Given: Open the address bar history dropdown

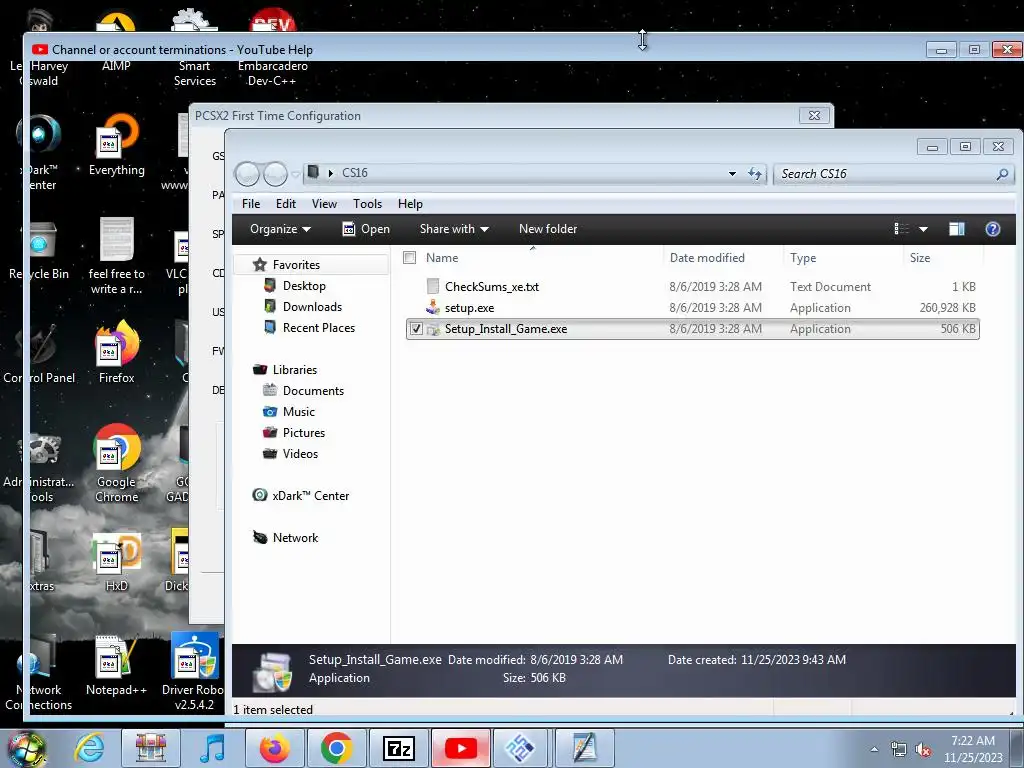Looking at the screenshot, I should pos(732,174).
